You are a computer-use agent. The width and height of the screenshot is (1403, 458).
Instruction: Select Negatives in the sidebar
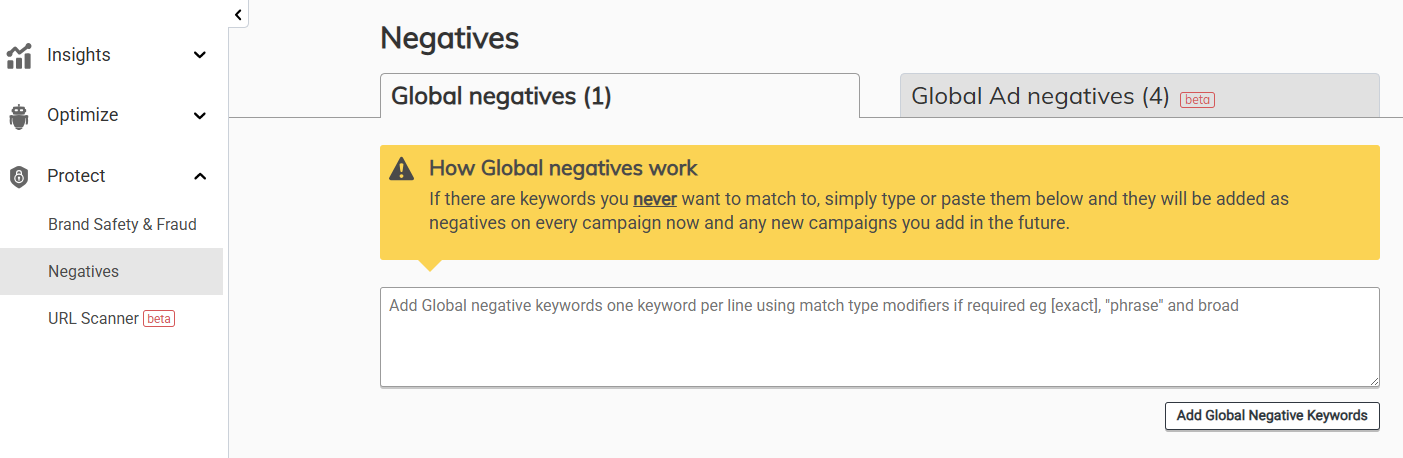[x=83, y=272]
